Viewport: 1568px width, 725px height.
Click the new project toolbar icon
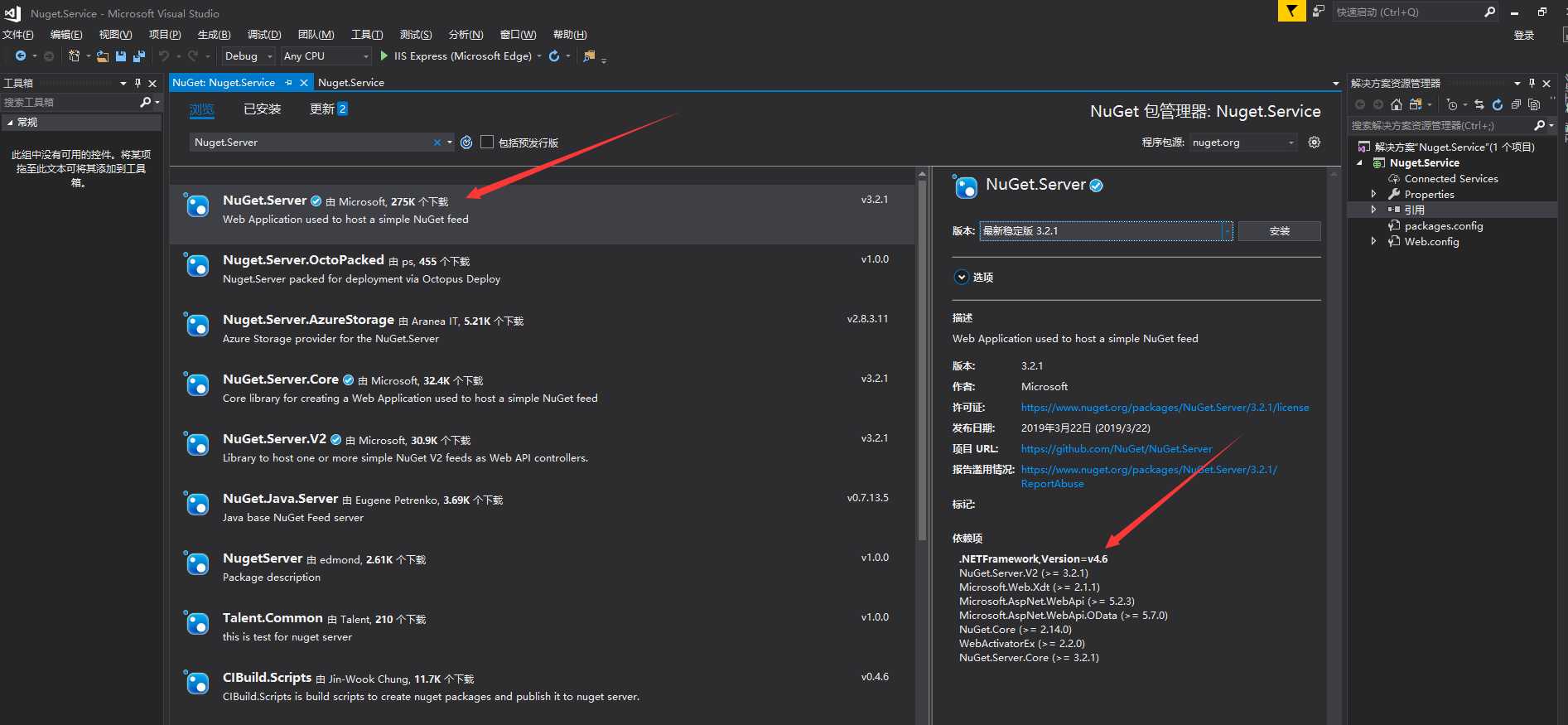pyautogui.click(x=74, y=56)
